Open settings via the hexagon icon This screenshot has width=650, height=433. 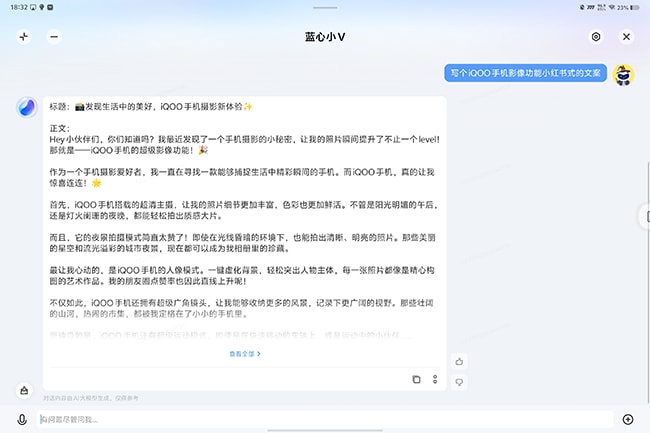(596, 37)
